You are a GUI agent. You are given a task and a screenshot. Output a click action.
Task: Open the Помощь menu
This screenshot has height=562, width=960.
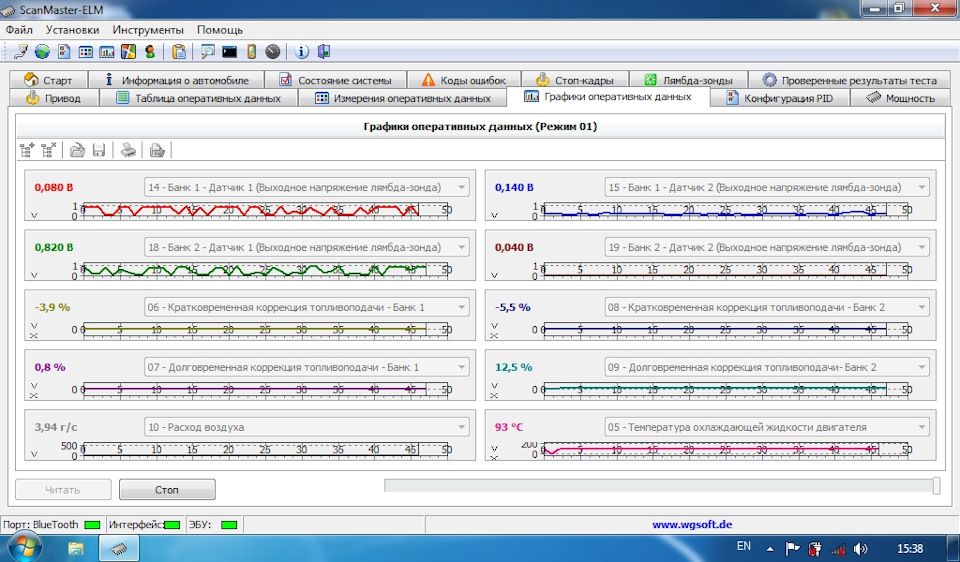coord(220,29)
